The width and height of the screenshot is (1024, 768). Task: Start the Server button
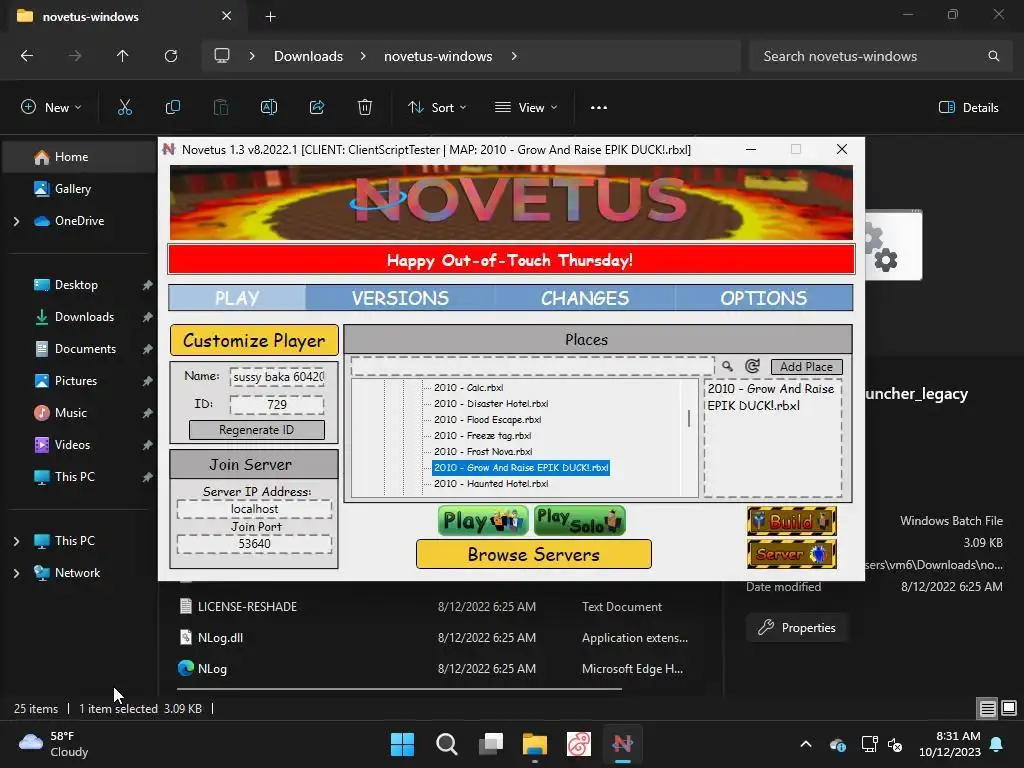792,554
